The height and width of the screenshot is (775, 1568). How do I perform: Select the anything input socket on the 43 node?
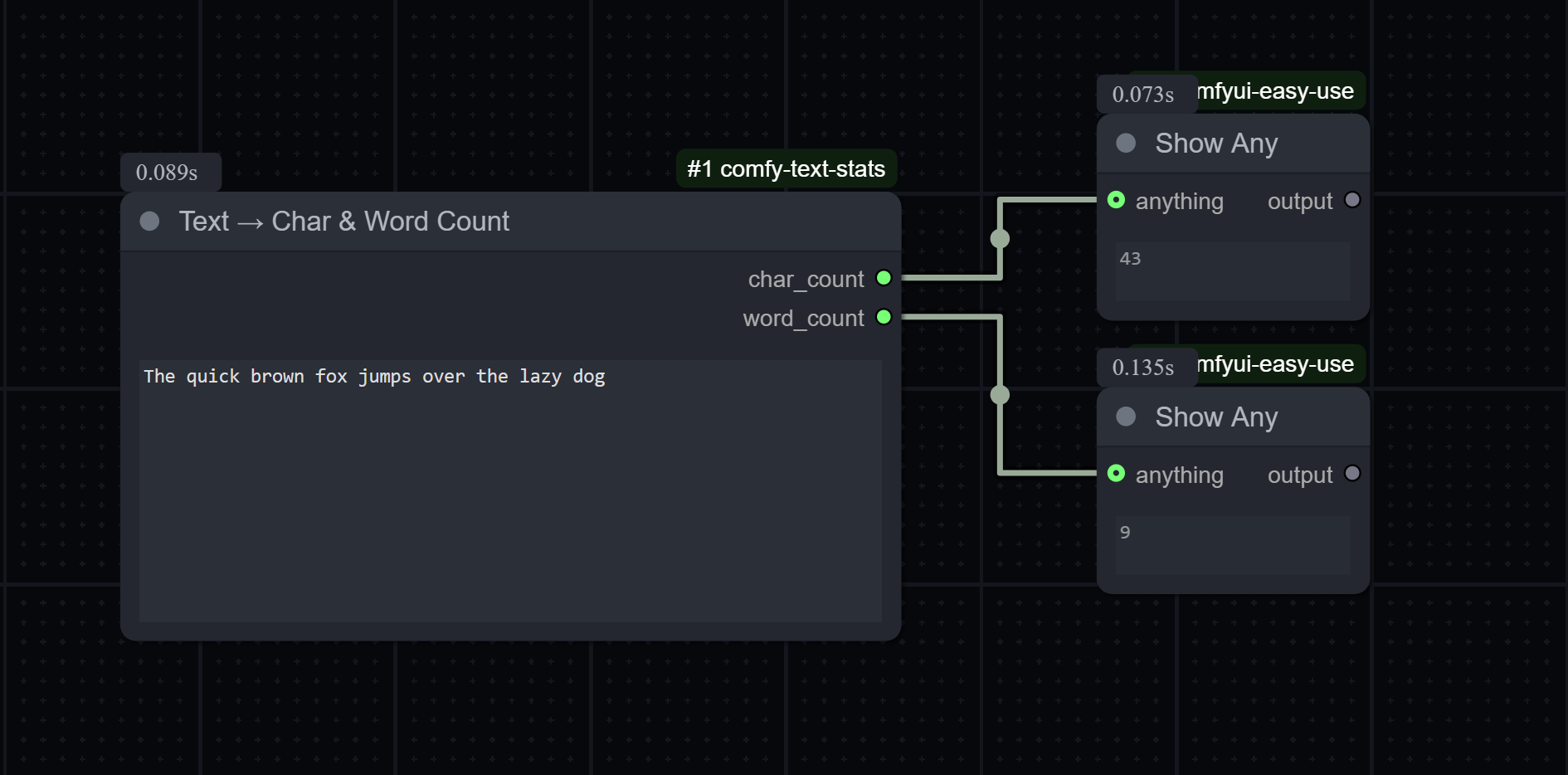pos(1116,200)
